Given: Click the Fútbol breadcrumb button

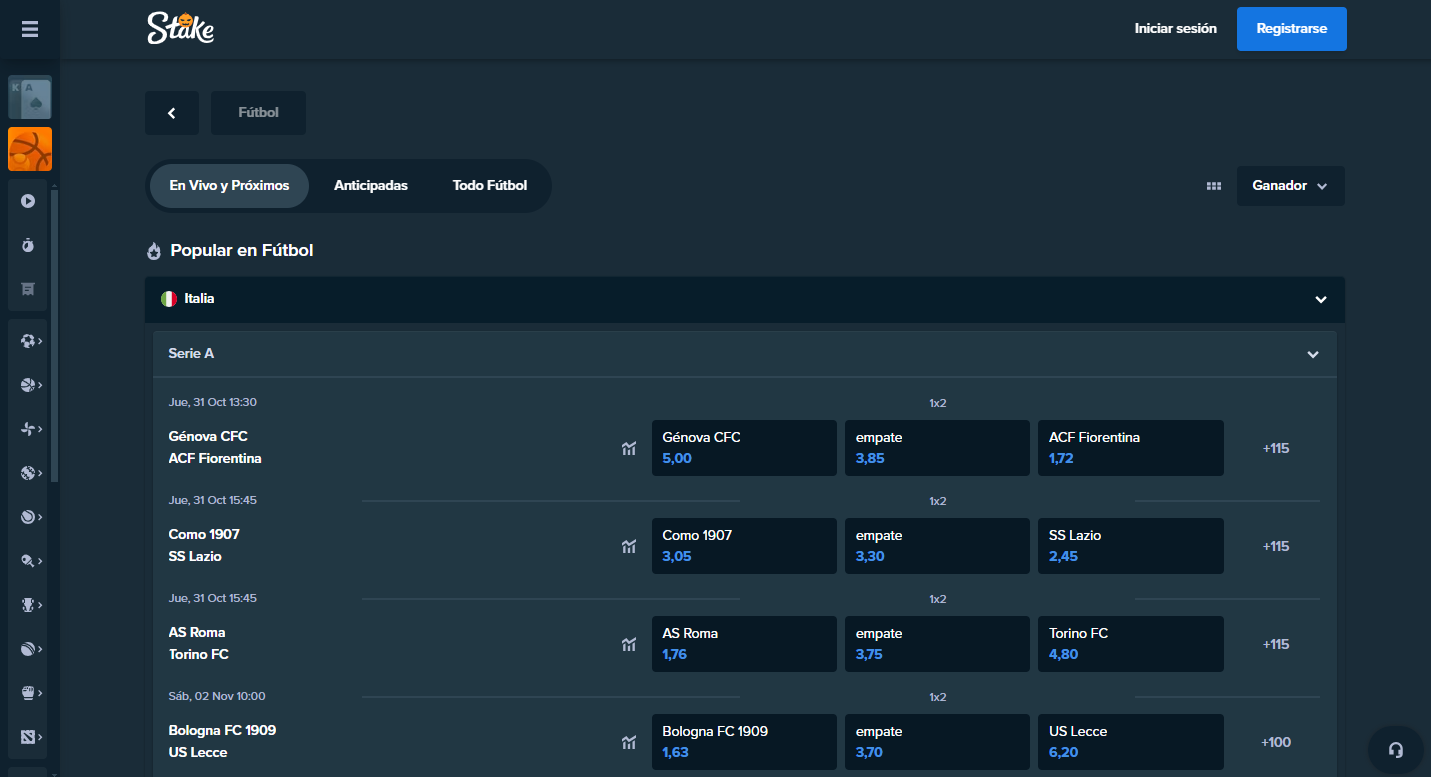Looking at the screenshot, I should 258,113.
